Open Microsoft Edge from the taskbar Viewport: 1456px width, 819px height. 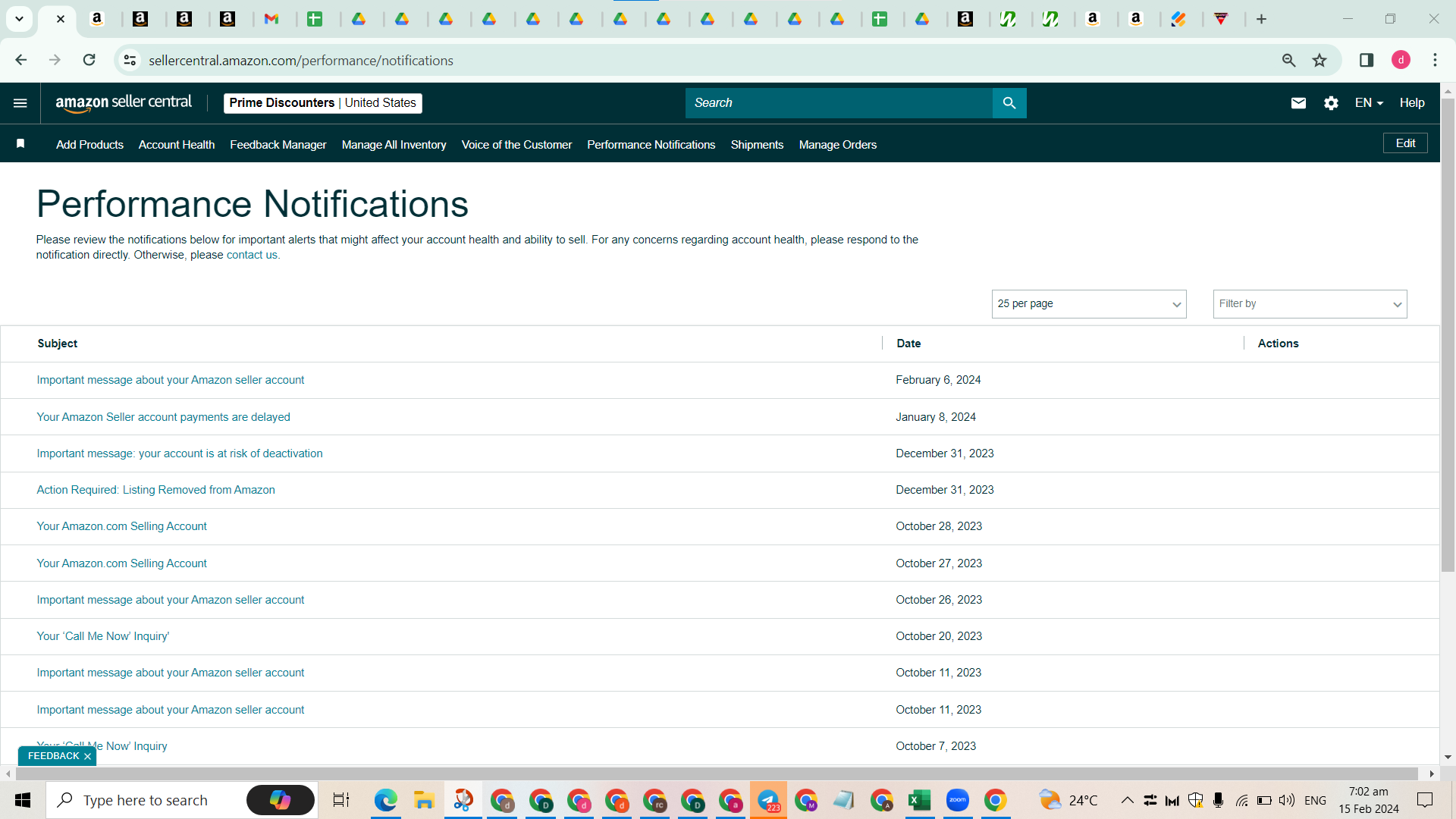click(386, 800)
